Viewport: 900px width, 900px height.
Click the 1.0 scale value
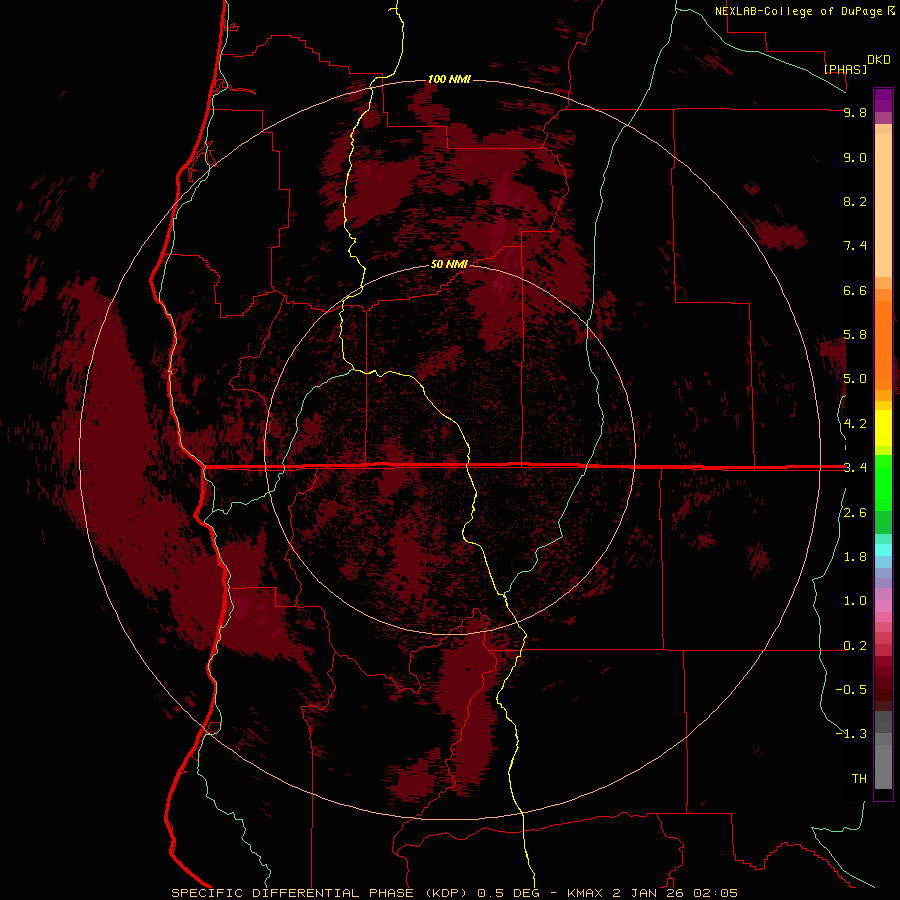pos(855,602)
